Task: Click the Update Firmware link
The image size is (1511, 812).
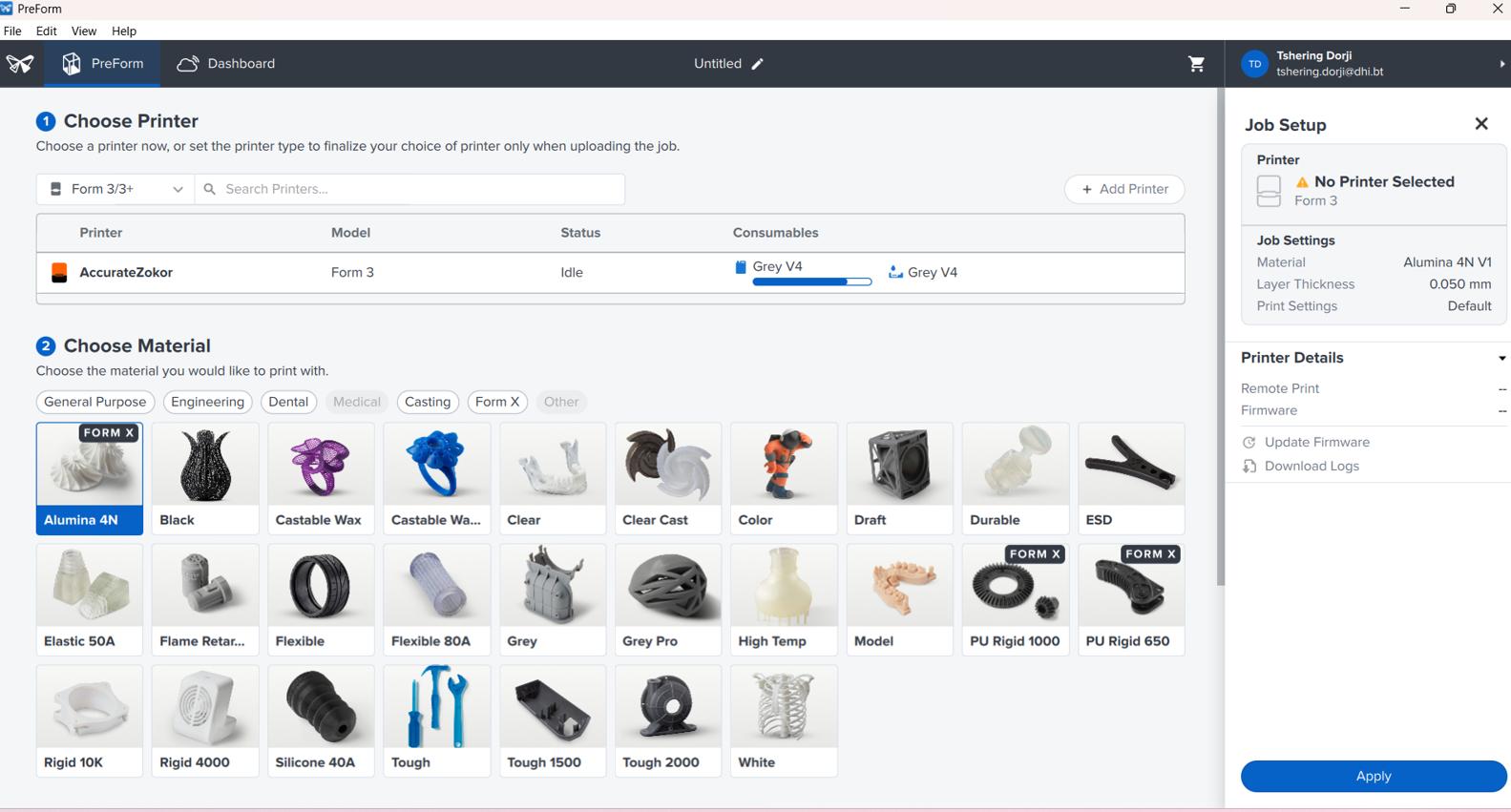Action: pyautogui.click(x=1317, y=443)
